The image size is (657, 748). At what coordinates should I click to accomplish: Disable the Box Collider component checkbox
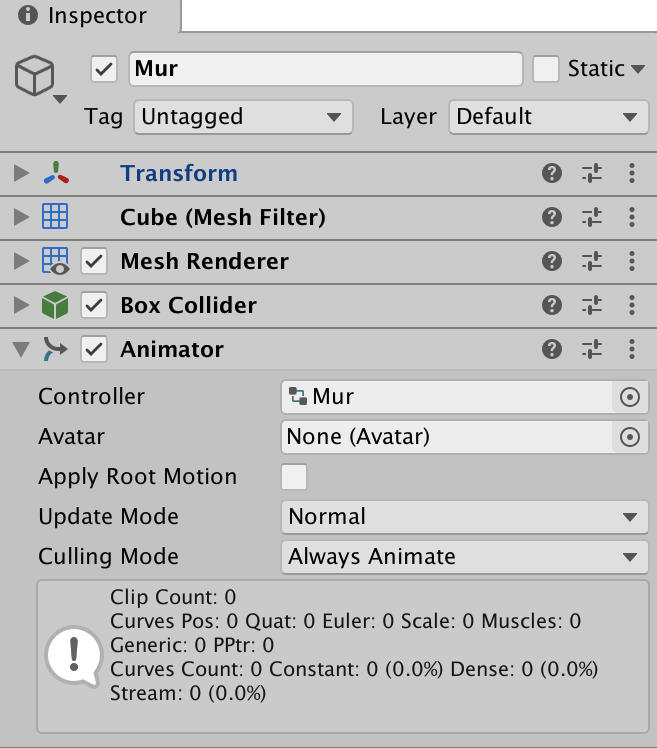point(94,305)
